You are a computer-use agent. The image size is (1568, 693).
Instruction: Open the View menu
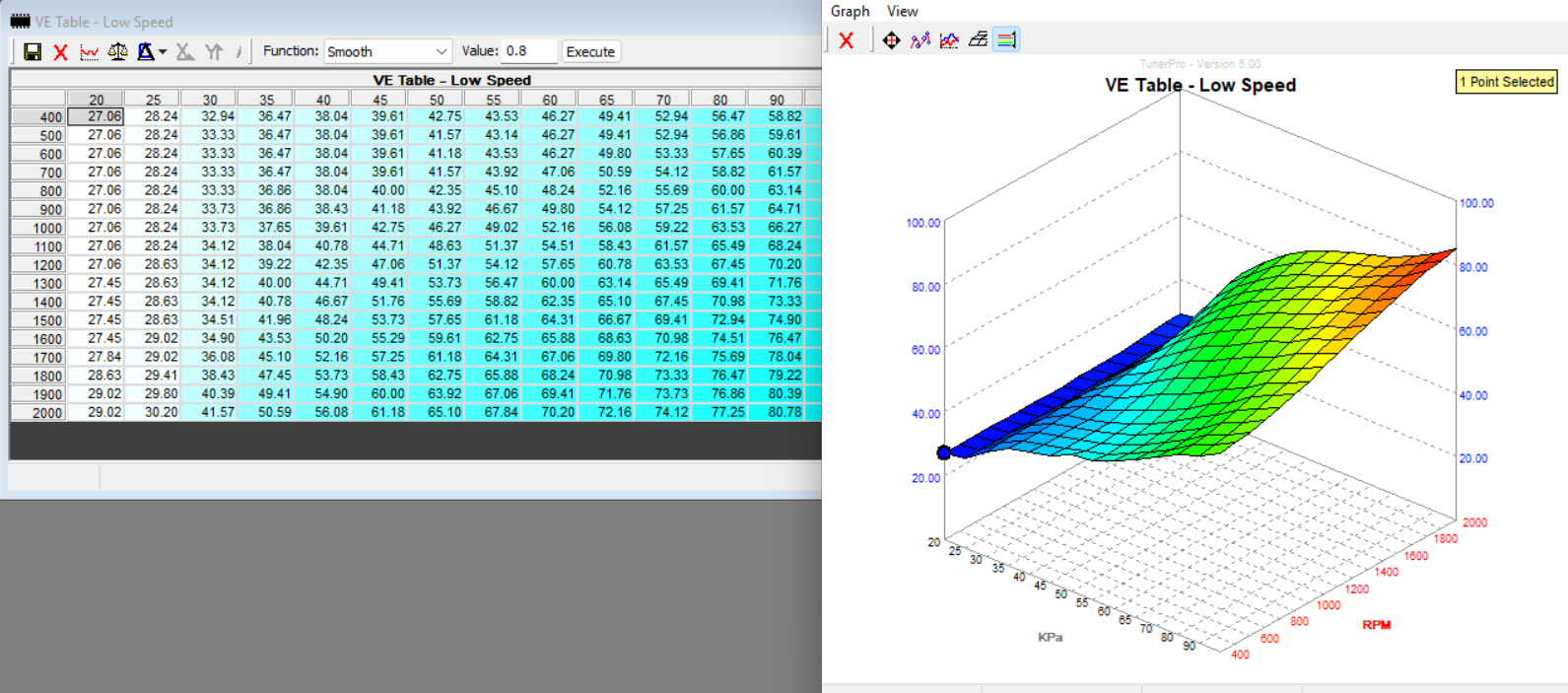click(902, 11)
